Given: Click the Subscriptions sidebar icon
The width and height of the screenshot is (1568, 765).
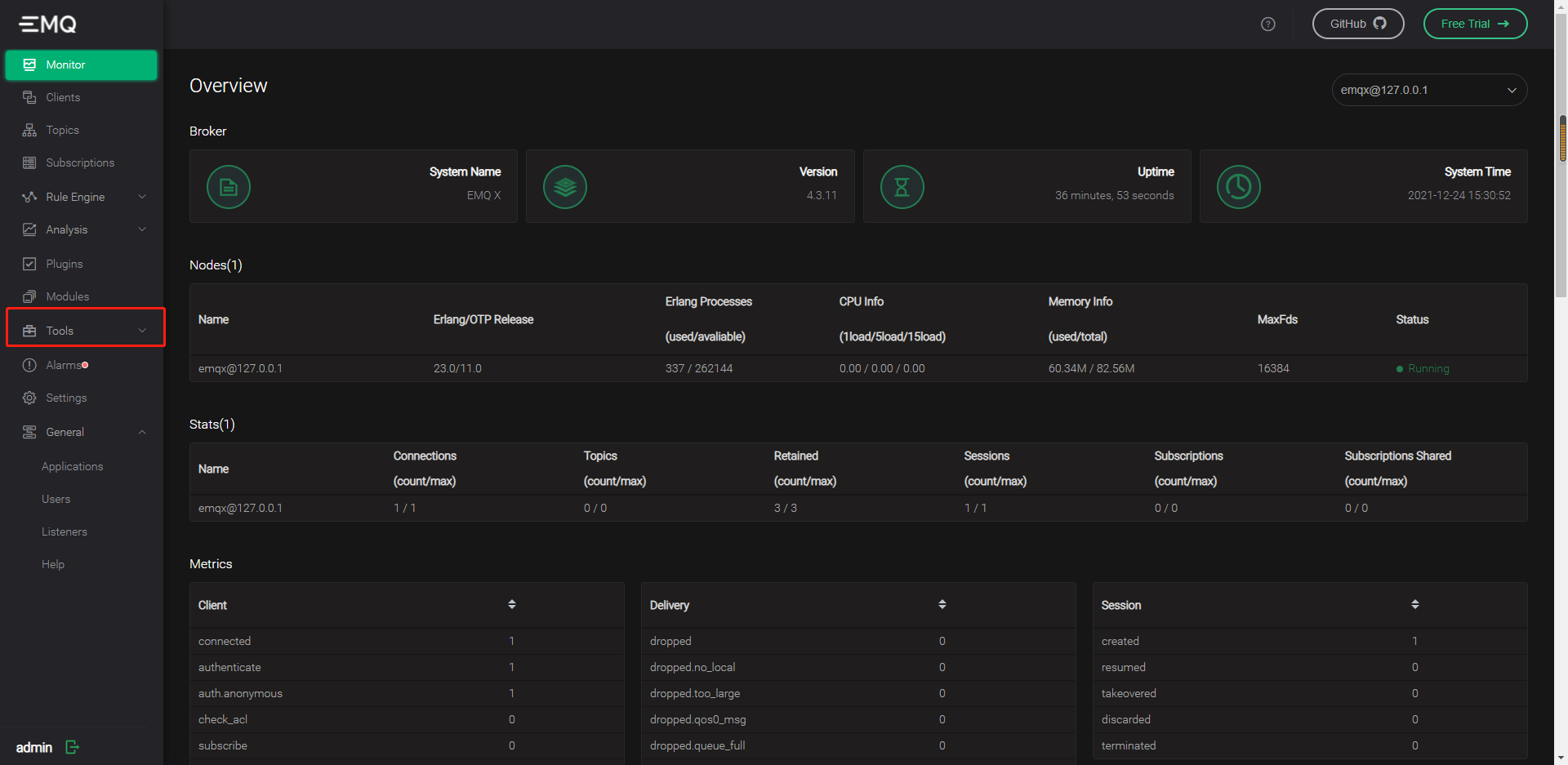Looking at the screenshot, I should click(x=29, y=162).
